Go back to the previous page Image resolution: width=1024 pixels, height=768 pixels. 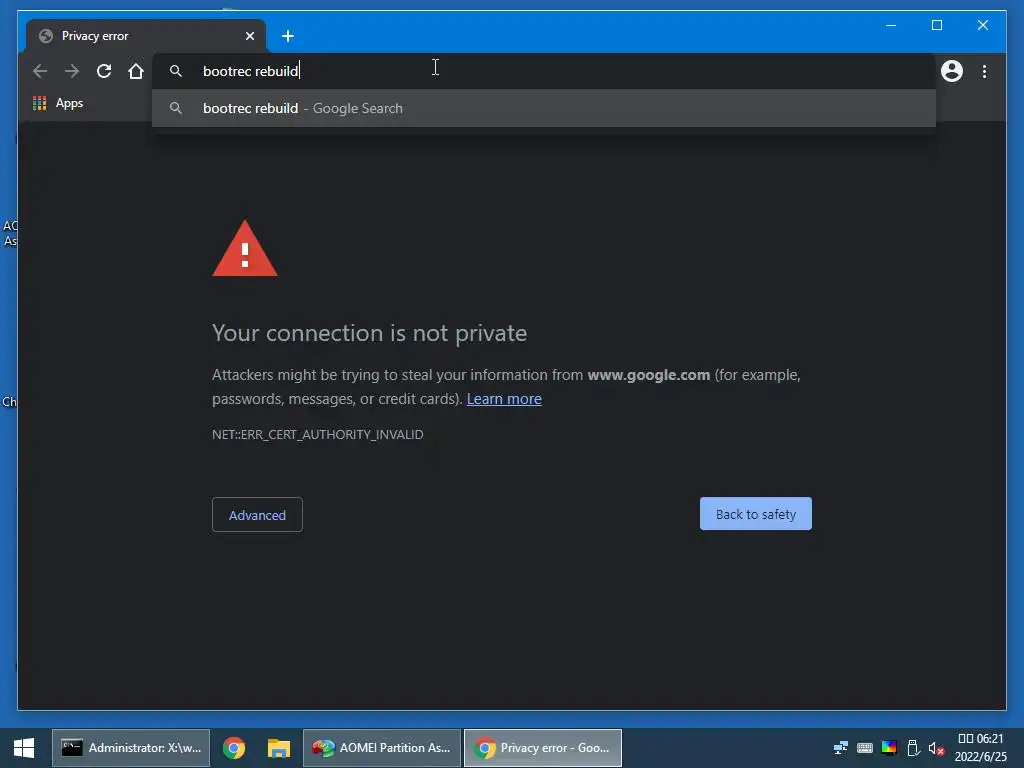(40, 71)
